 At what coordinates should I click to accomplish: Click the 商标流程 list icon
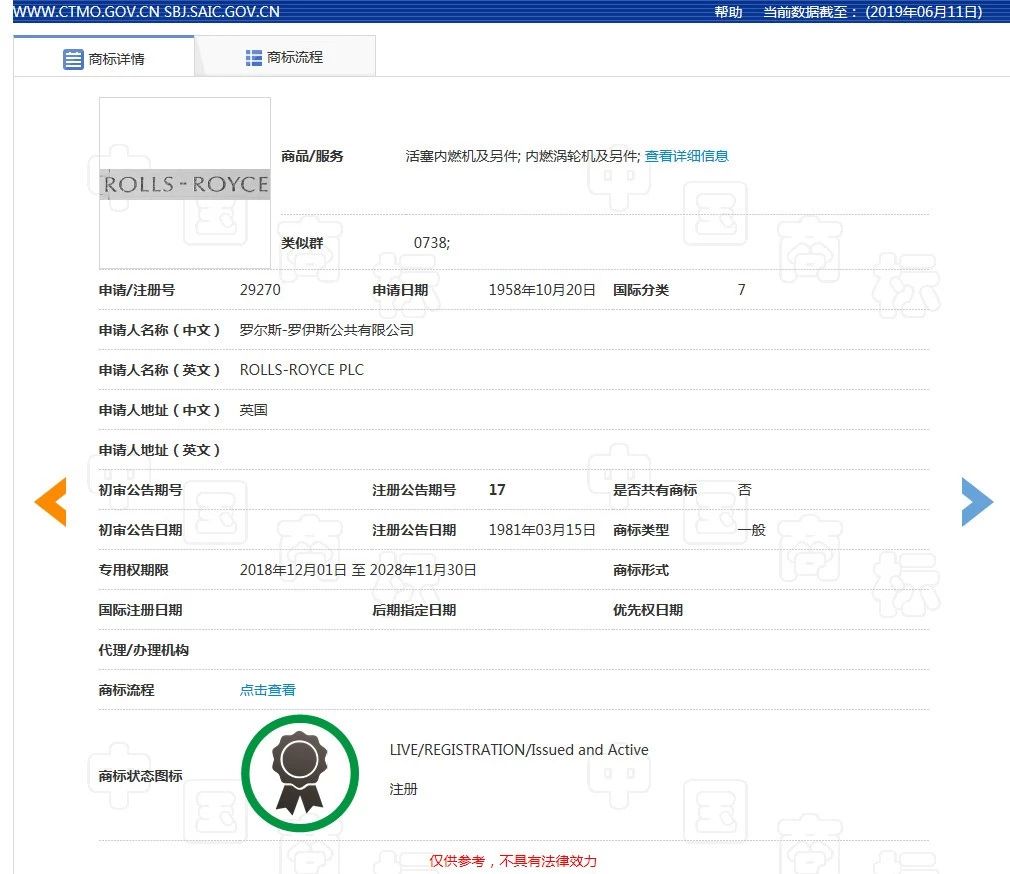(253, 58)
